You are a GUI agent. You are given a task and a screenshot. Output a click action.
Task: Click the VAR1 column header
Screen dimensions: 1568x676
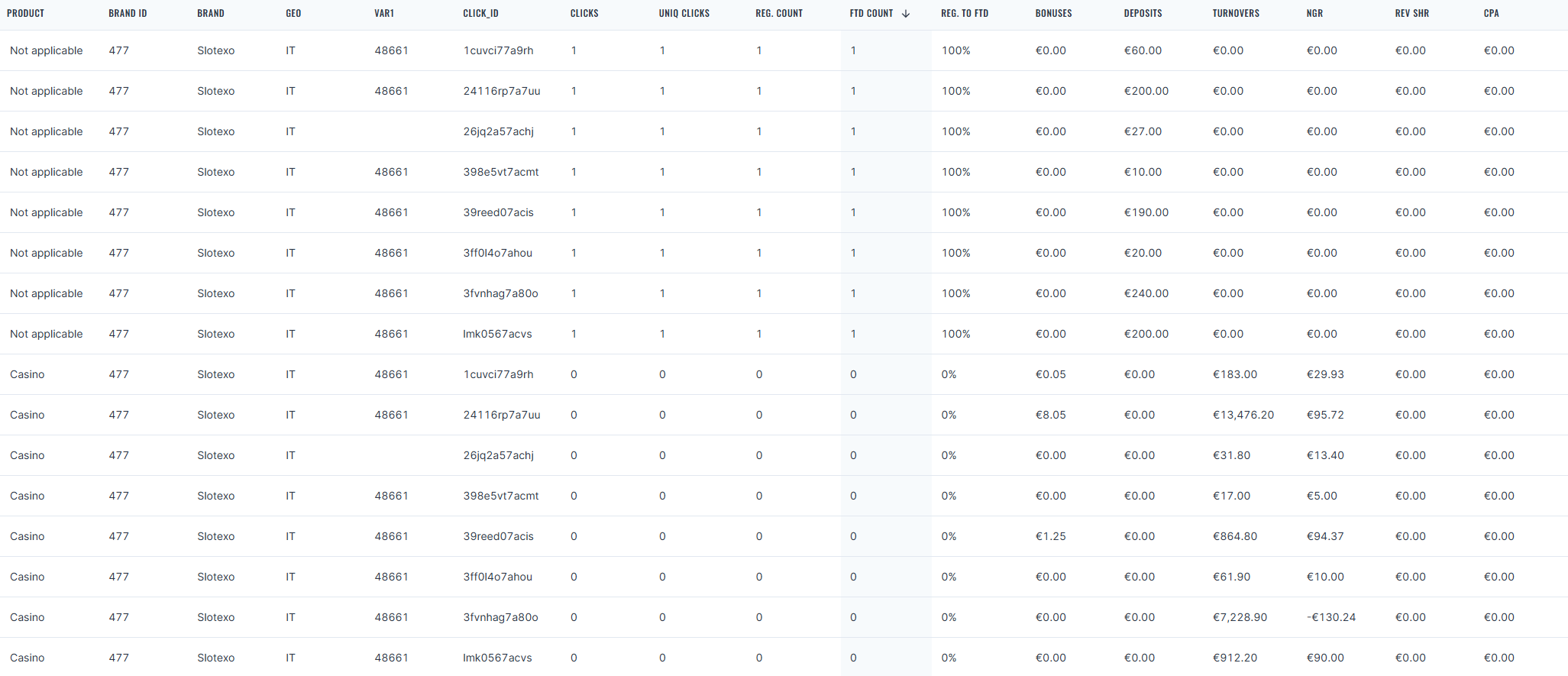(384, 14)
